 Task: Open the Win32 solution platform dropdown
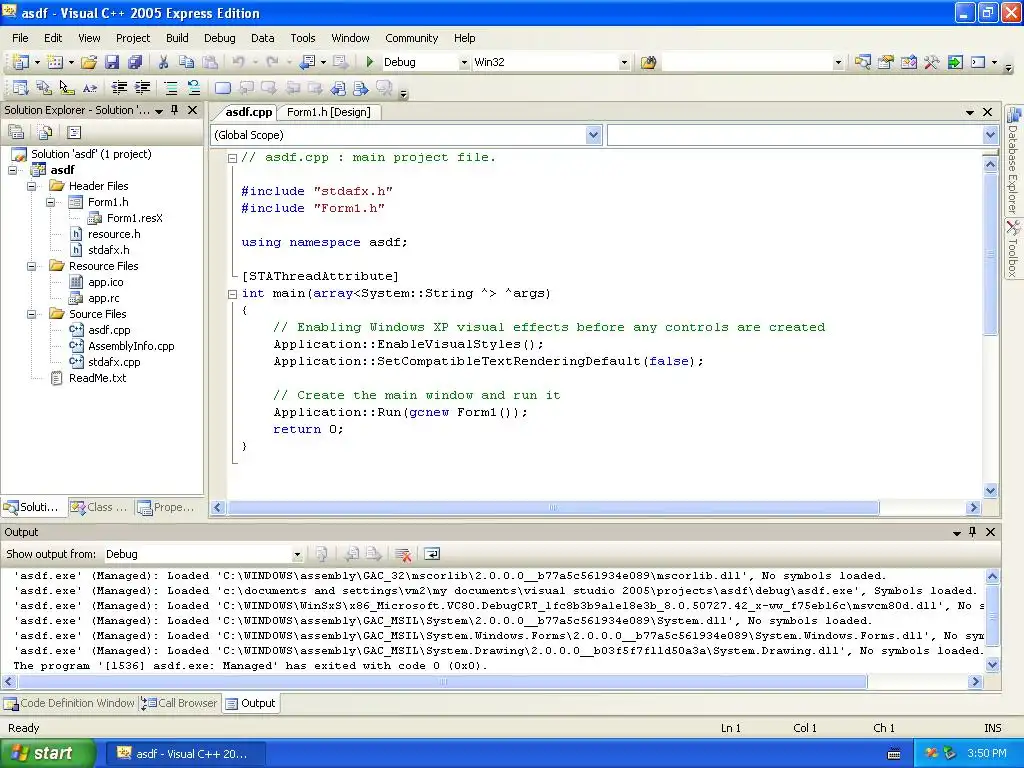point(624,63)
